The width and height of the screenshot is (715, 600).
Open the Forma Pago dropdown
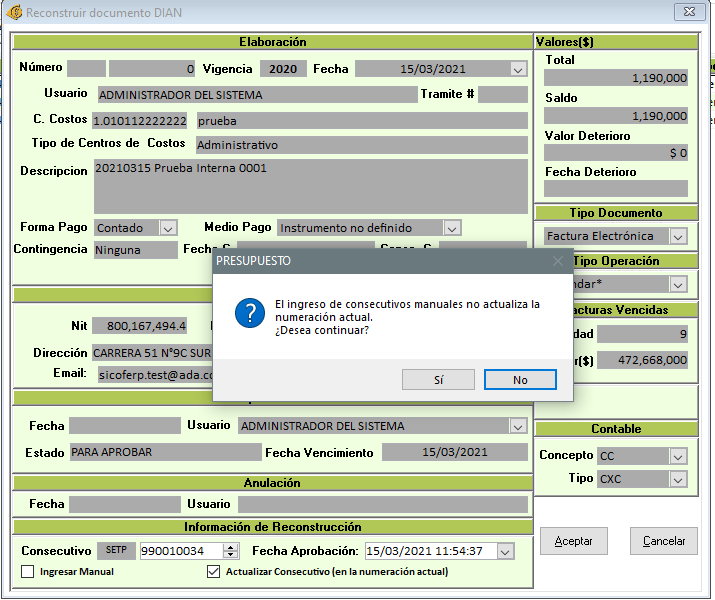click(x=168, y=228)
